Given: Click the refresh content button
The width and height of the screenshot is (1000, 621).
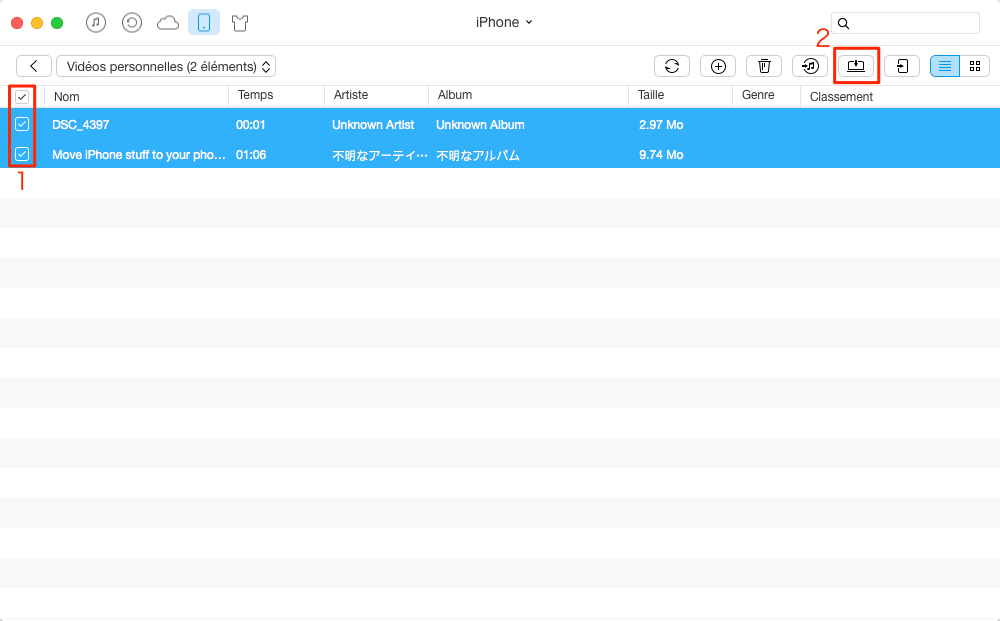Looking at the screenshot, I should pos(672,66).
